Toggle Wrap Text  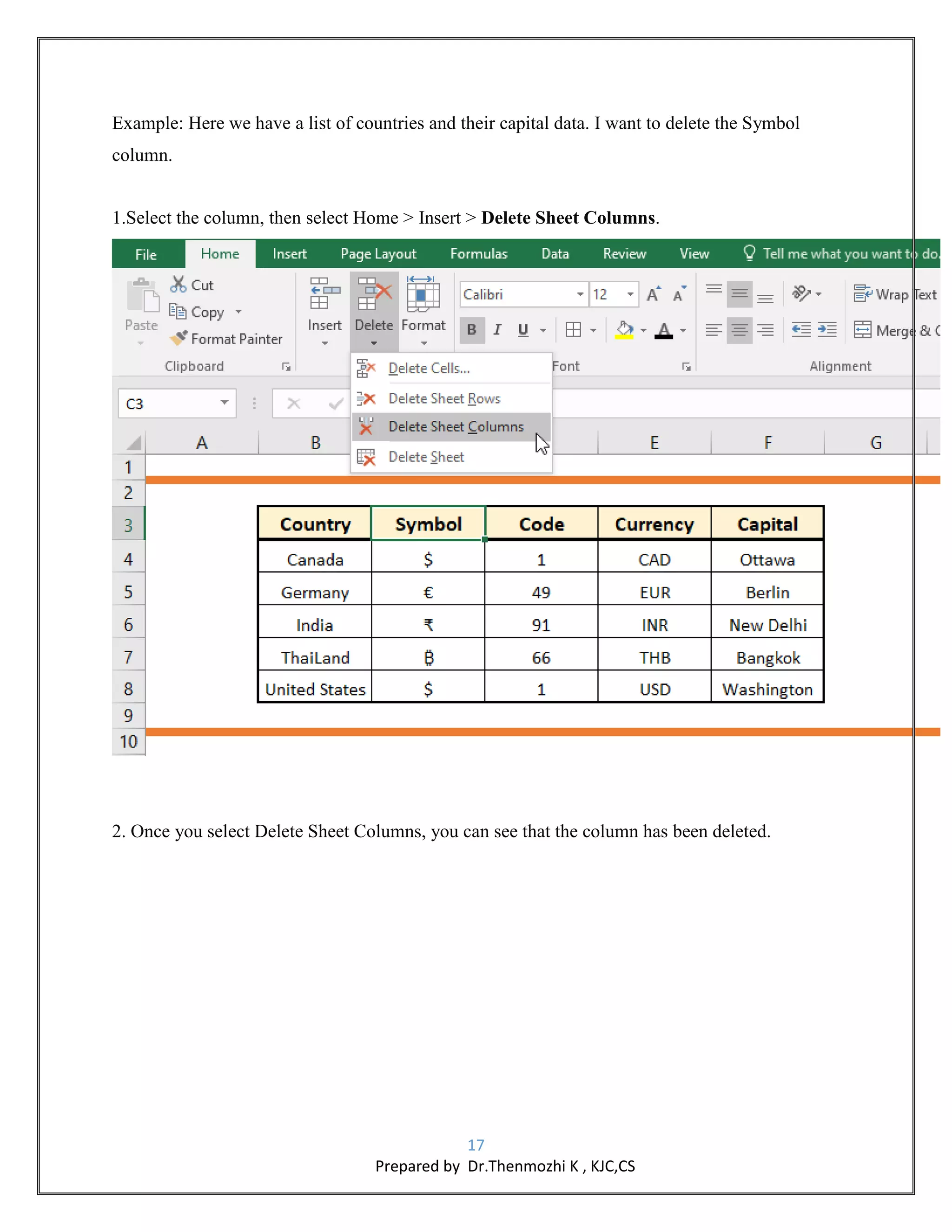click(x=895, y=294)
